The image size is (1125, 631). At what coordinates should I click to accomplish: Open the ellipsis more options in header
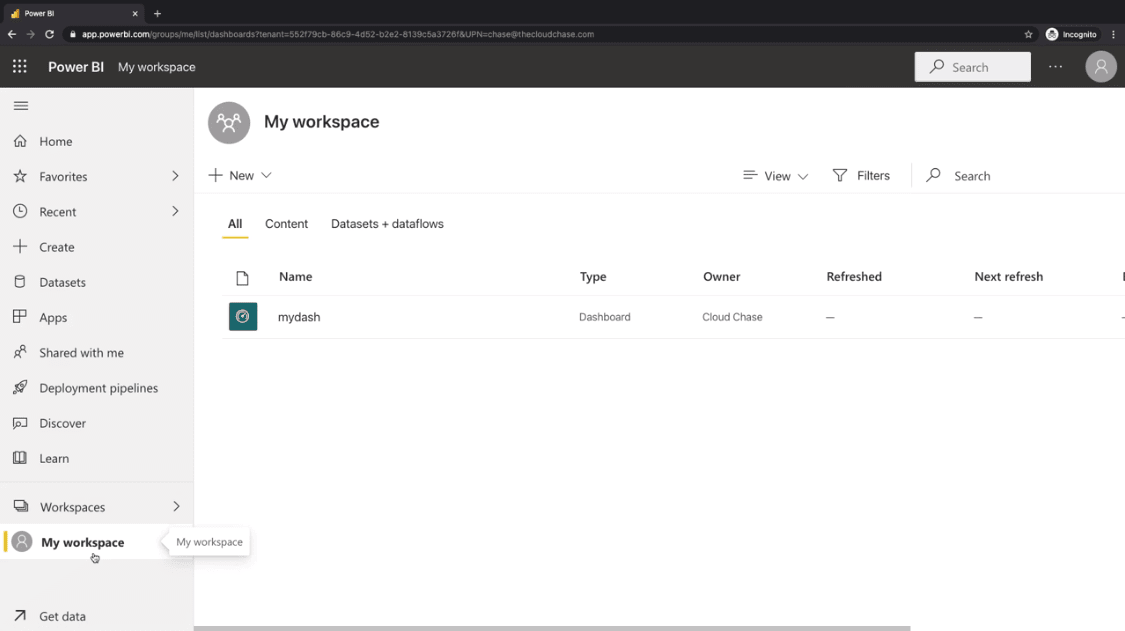click(1055, 67)
